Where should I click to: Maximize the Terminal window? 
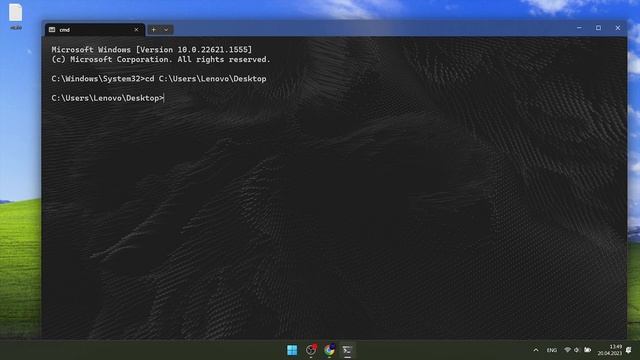pos(598,28)
